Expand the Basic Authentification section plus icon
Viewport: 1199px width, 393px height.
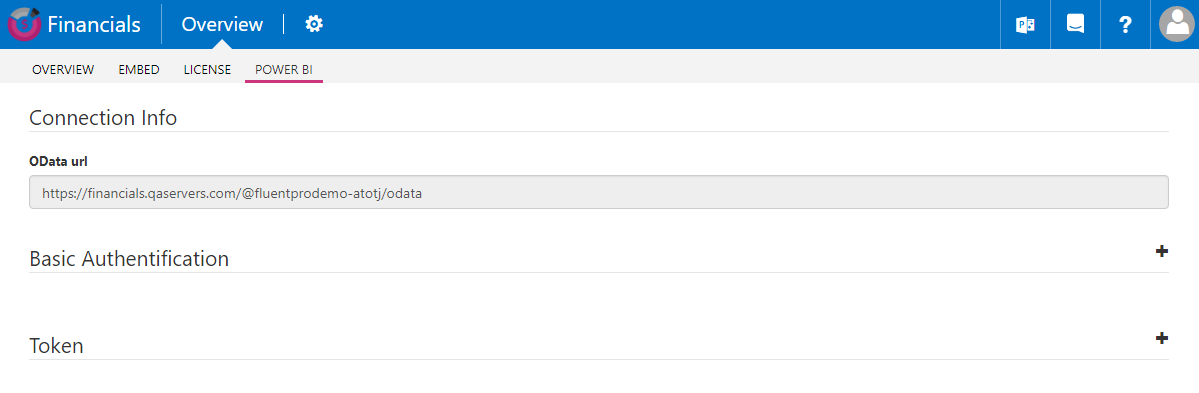tap(1162, 251)
